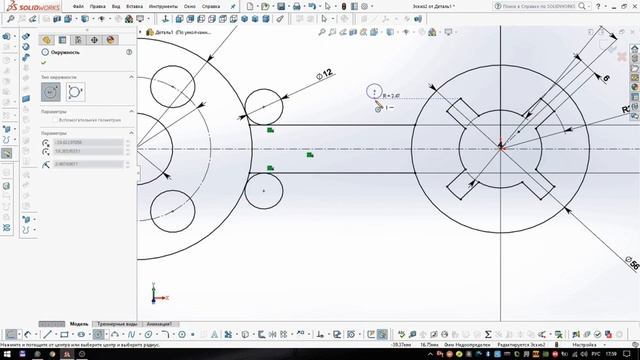Open the PropertyManager tab
Viewport: 640px width, 360px height.
click(62, 40)
